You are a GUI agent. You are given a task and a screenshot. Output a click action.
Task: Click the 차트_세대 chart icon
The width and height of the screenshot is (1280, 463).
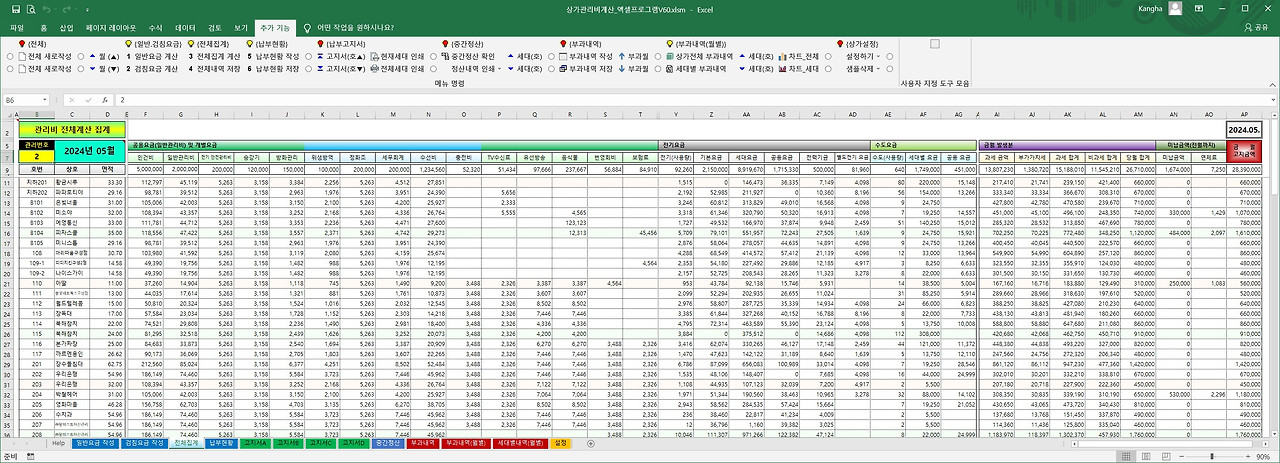(783, 69)
